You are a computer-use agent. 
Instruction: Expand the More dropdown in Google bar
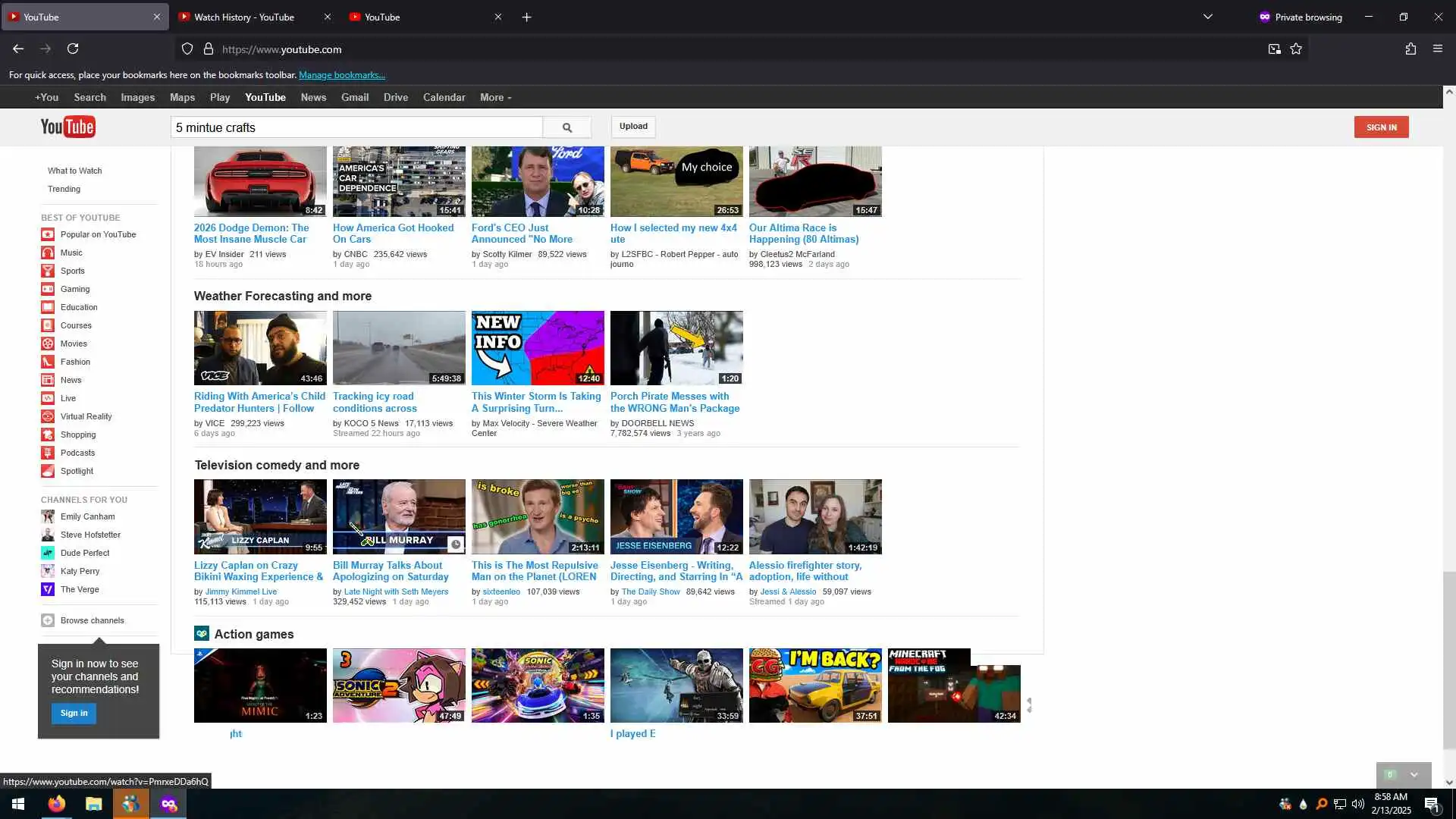495,98
